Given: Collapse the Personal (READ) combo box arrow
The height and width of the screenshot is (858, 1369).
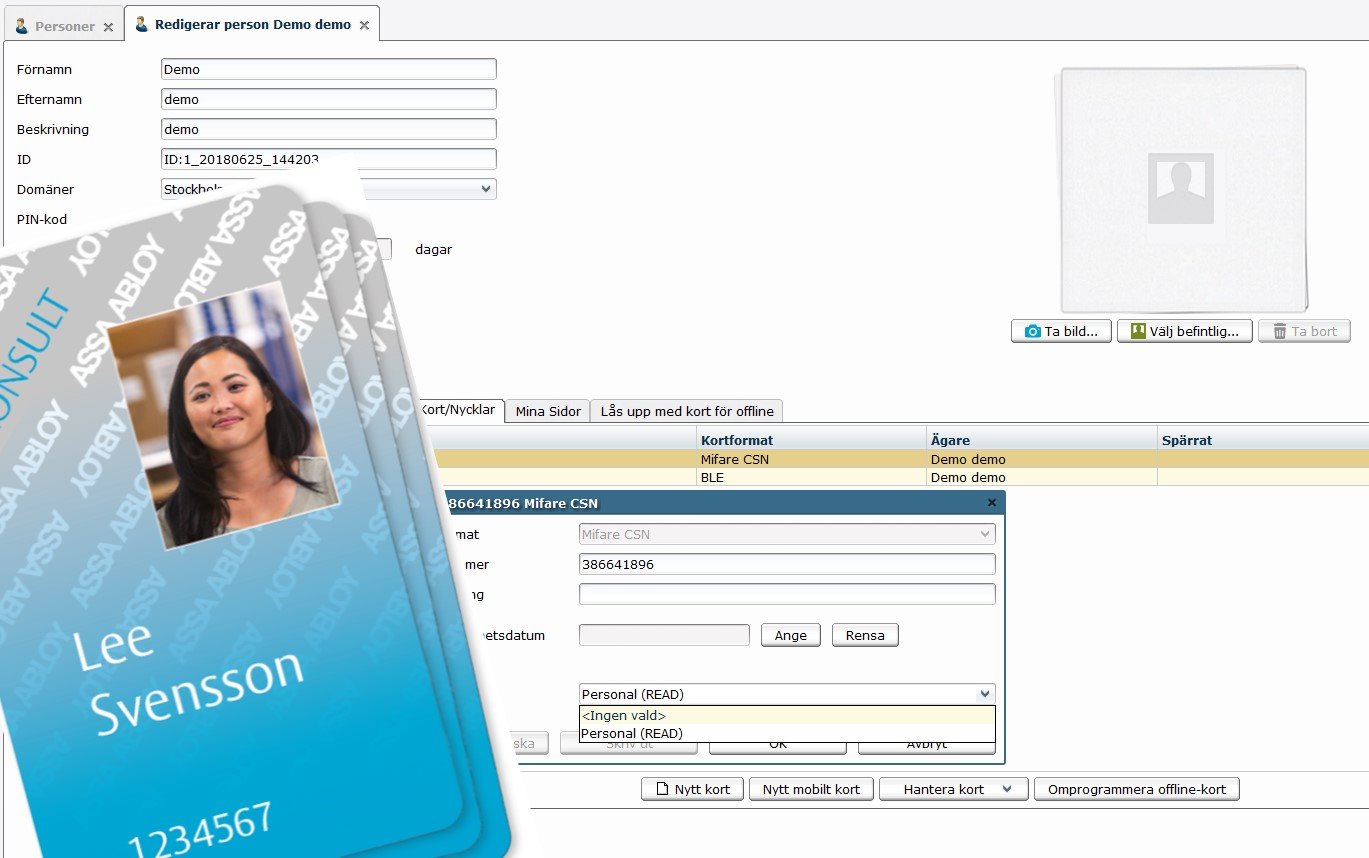Looking at the screenshot, I should click(x=985, y=694).
